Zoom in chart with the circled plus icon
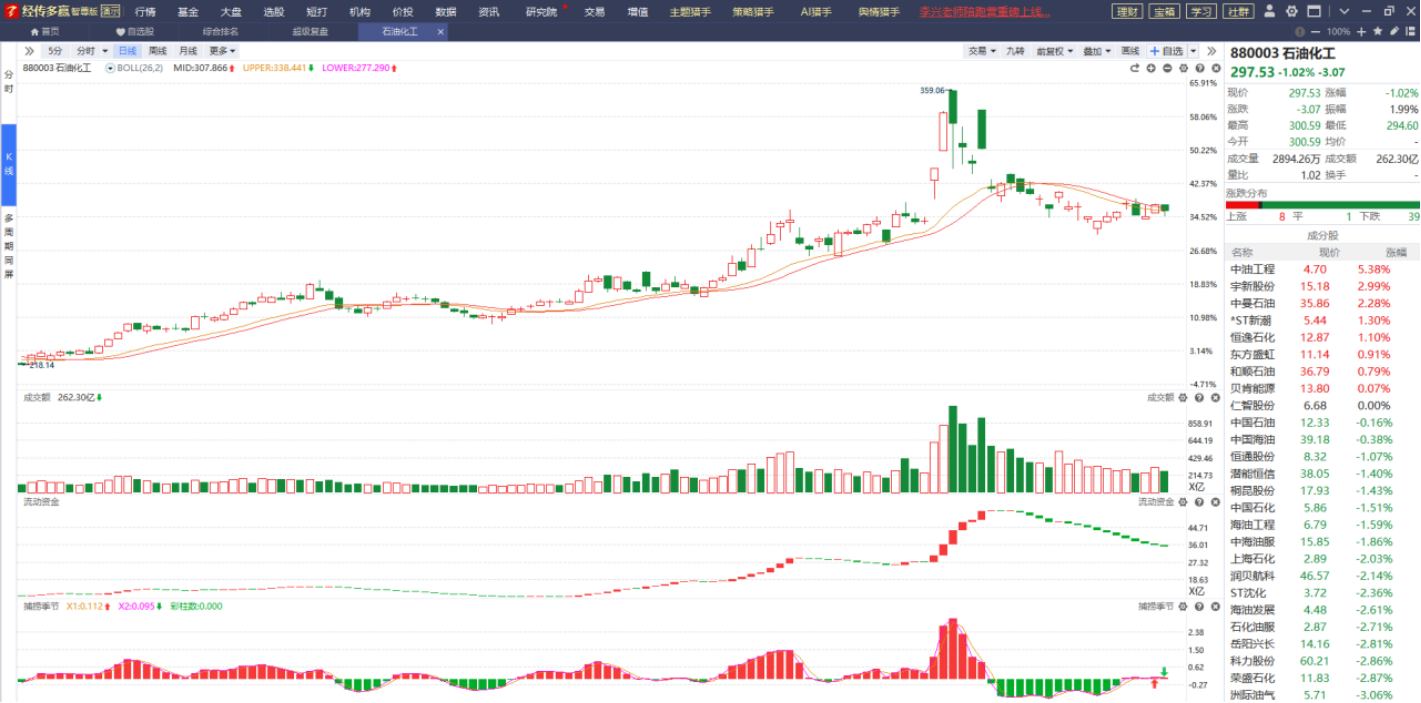Viewport: 1421px width, 703px height. click(x=1151, y=68)
